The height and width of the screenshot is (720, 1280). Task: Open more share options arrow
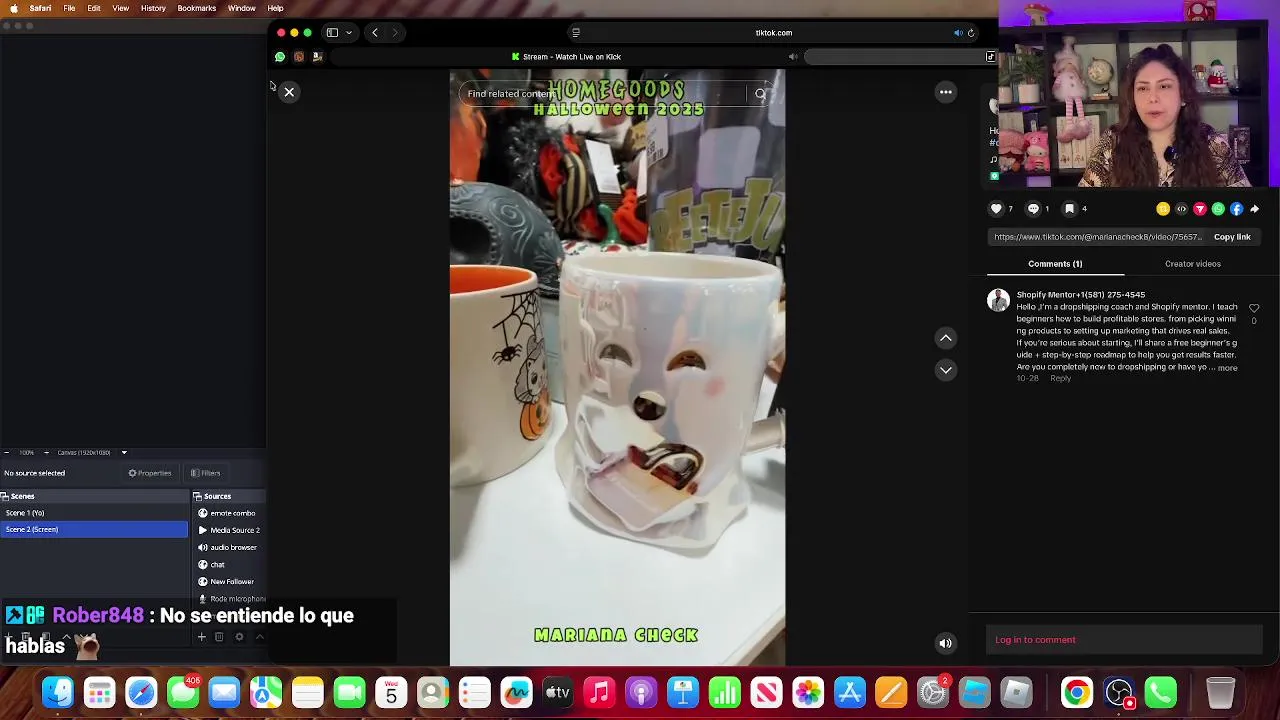click(x=1255, y=209)
